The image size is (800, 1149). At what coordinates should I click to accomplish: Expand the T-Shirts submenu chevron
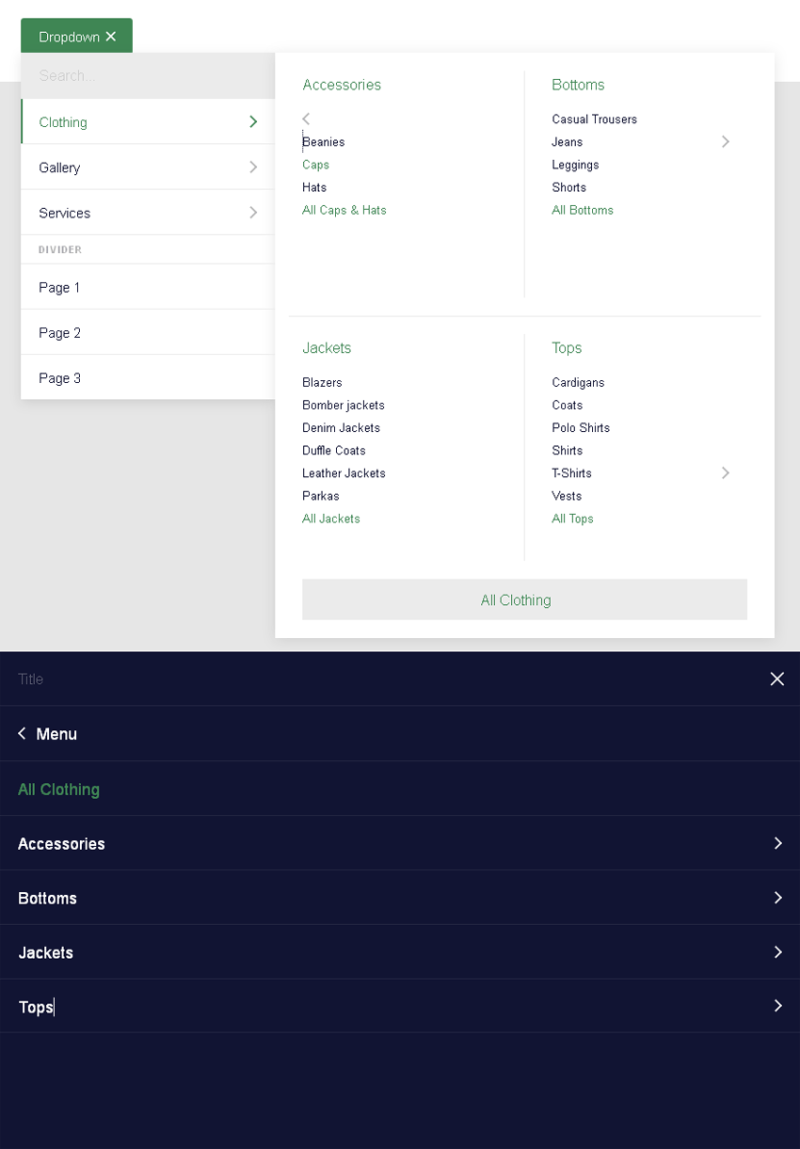point(725,473)
